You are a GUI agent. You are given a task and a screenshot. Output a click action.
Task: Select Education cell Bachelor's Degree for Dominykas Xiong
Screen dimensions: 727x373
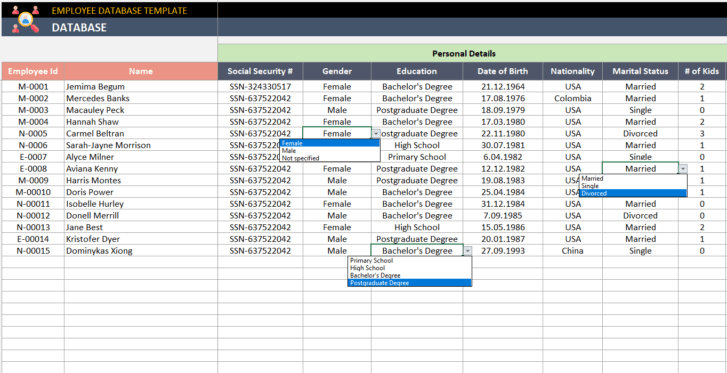pos(417,251)
